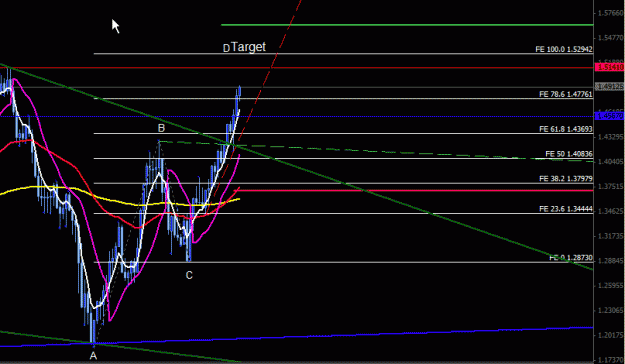Click the 1.34625 price axis value
The image size is (625, 364).
[610, 211]
